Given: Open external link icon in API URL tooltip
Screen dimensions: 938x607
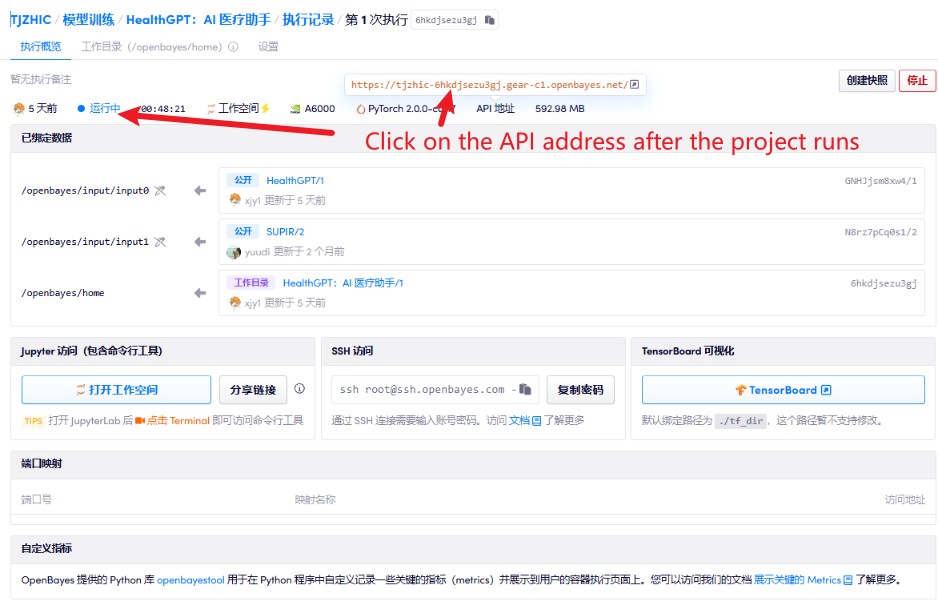Looking at the screenshot, I should click(x=634, y=85).
